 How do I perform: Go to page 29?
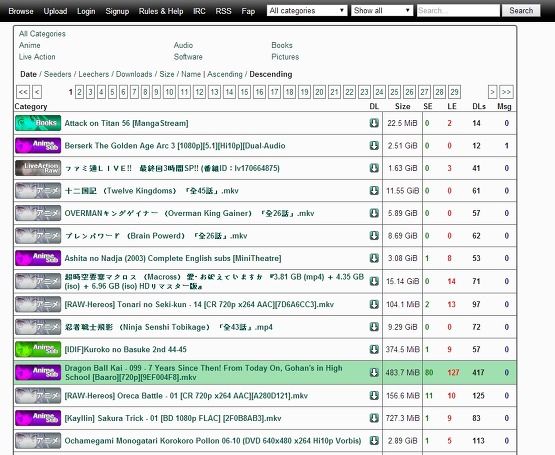tap(454, 92)
